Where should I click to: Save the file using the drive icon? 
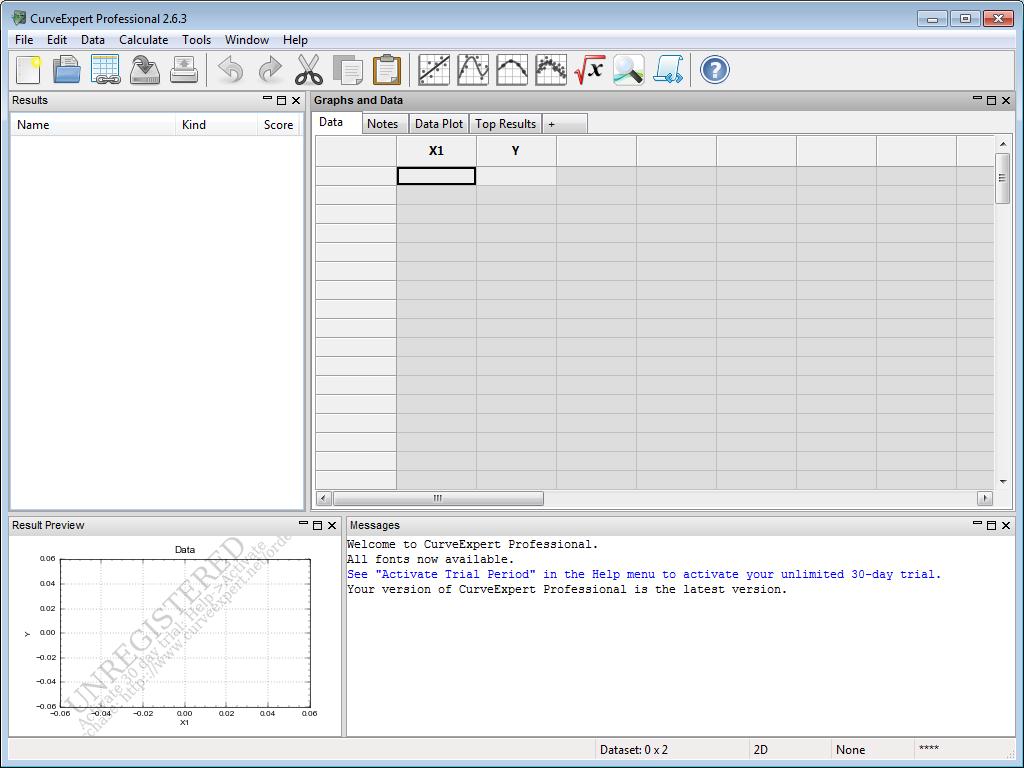point(145,69)
